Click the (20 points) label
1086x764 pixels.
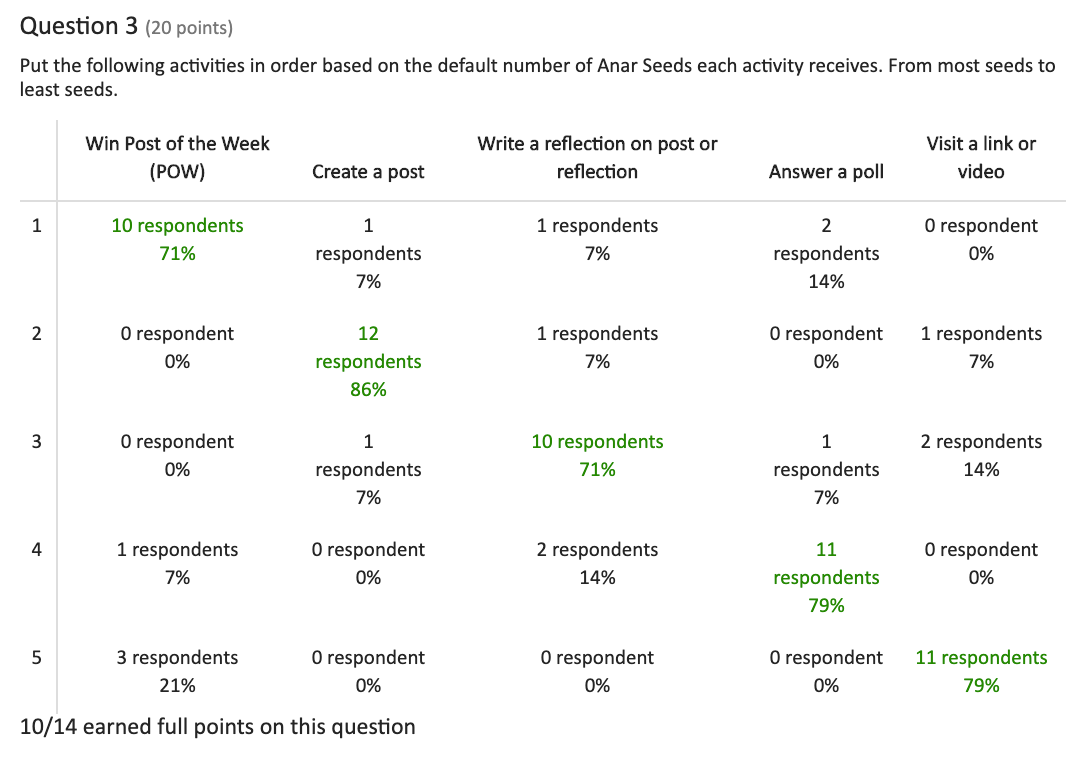pyautogui.click(x=188, y=28)
